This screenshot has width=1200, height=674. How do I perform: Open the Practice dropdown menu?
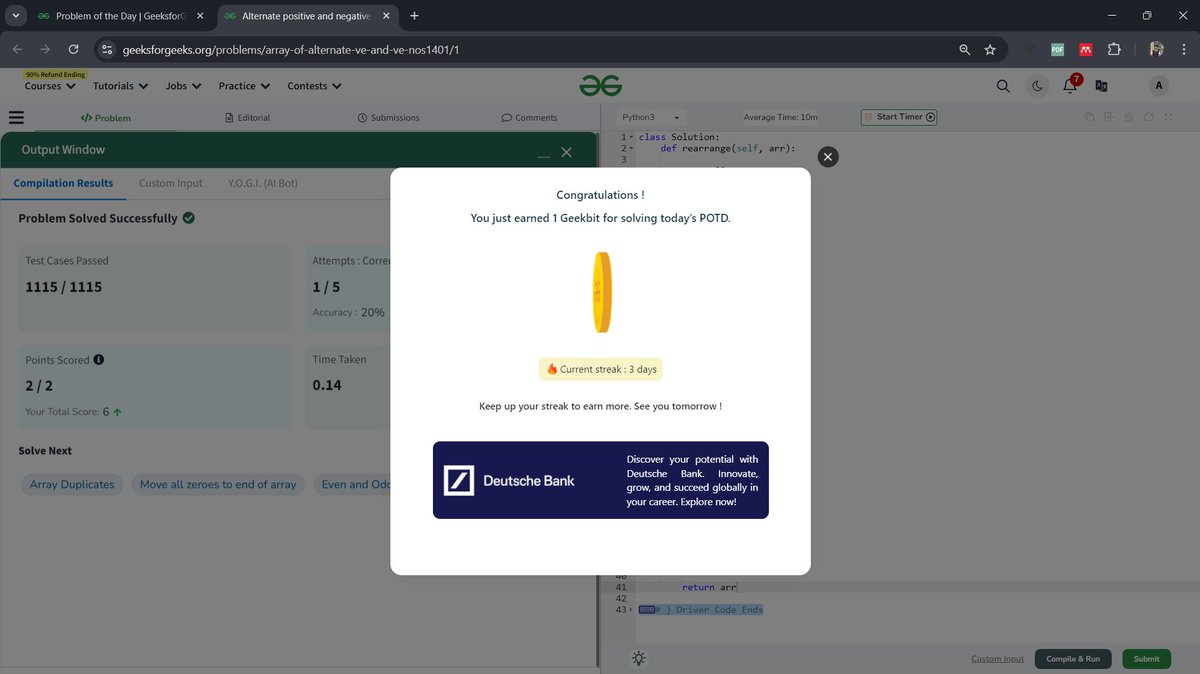(244, 86)
